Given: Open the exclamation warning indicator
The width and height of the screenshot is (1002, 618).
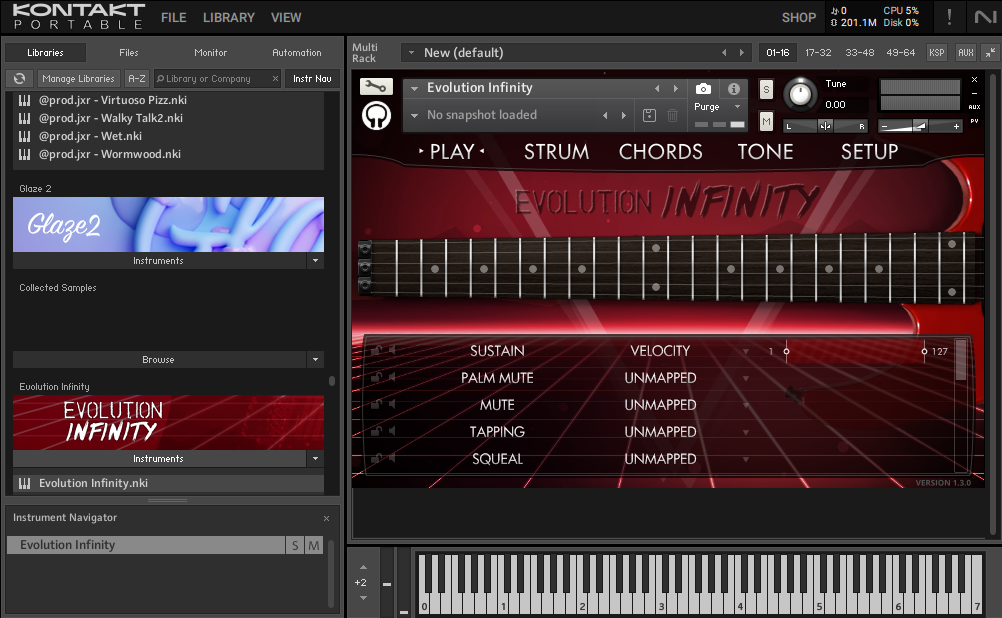Looking at the screenshot, I should click(x=949, y=17).
